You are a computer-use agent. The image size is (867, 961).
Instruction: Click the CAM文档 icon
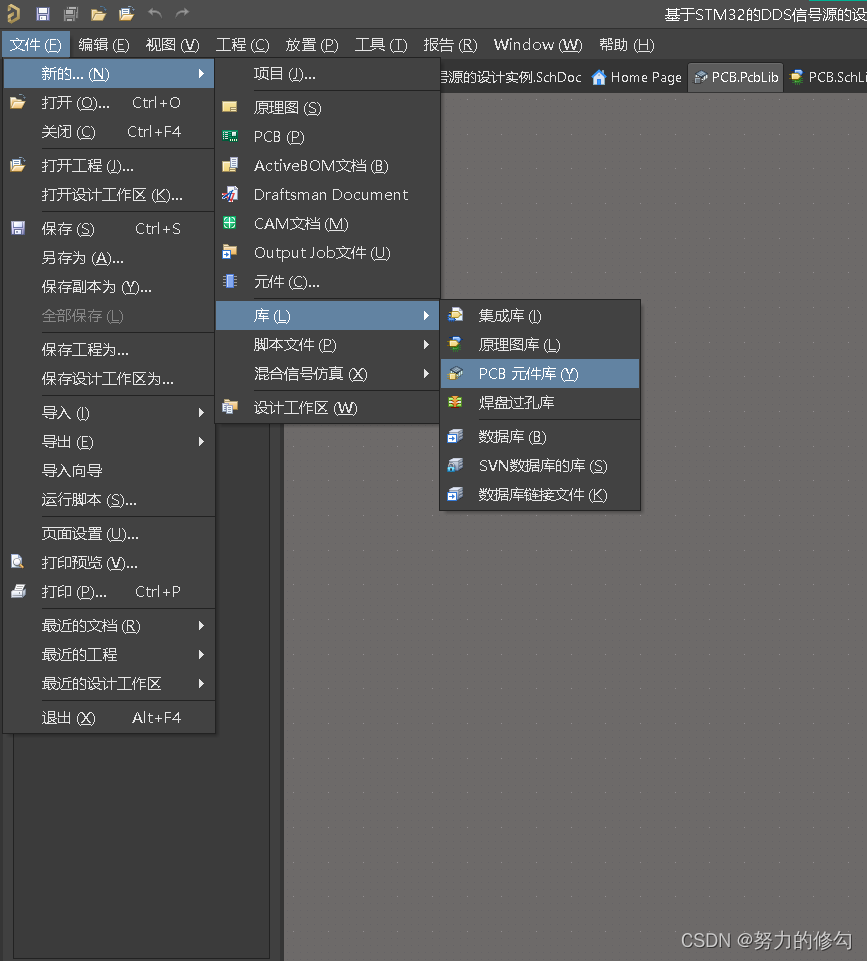[230, 223]
